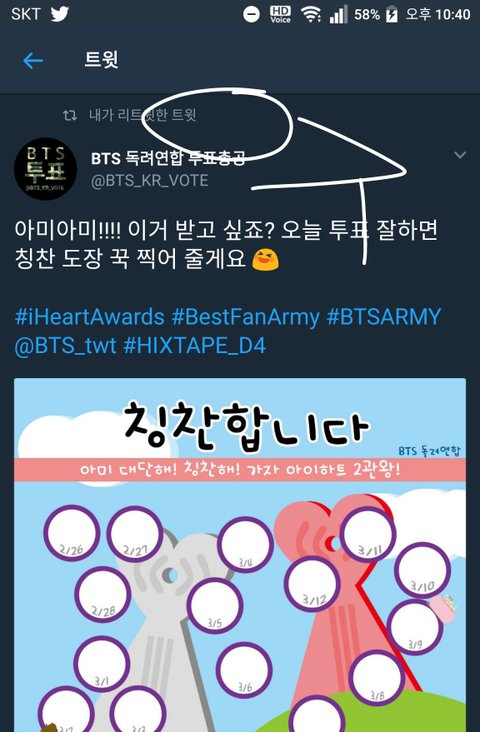Tap the back arrow in header
480x732 pixels.
click(33, 61)
